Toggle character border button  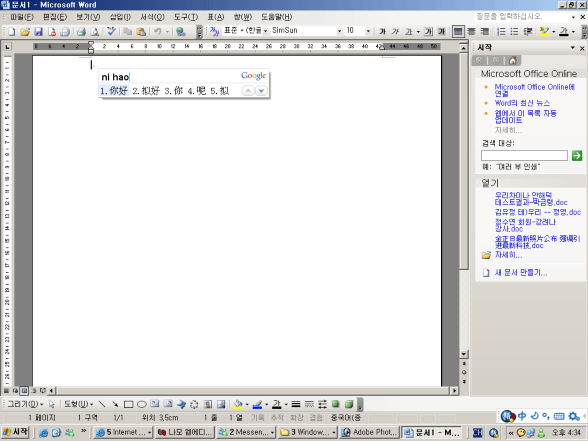click(429, 32)
